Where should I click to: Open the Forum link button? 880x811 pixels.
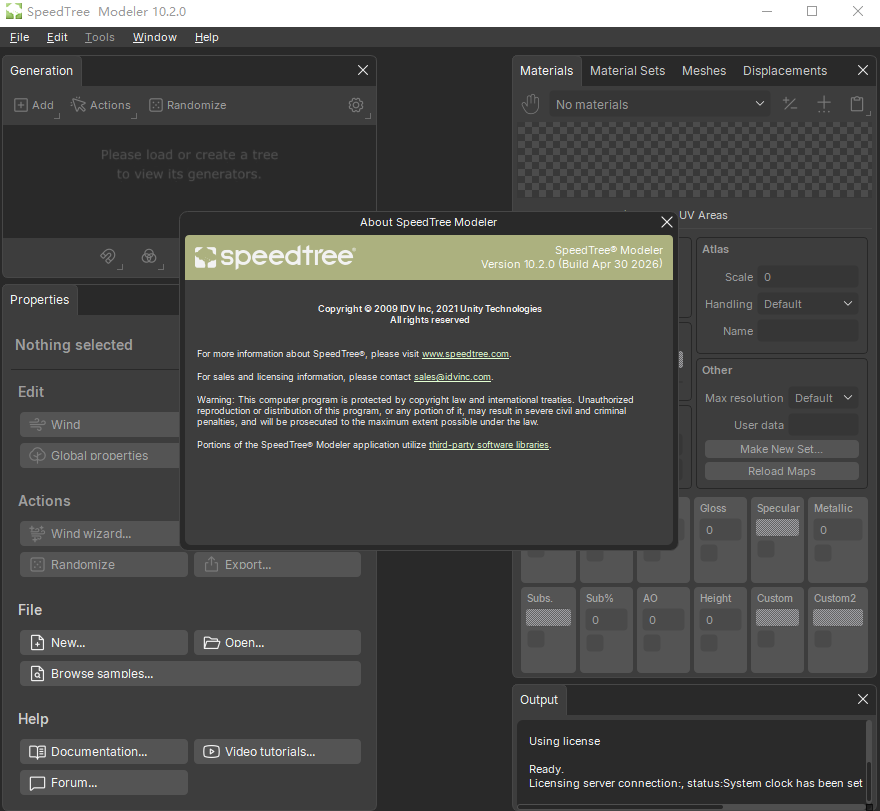point(104,782)
